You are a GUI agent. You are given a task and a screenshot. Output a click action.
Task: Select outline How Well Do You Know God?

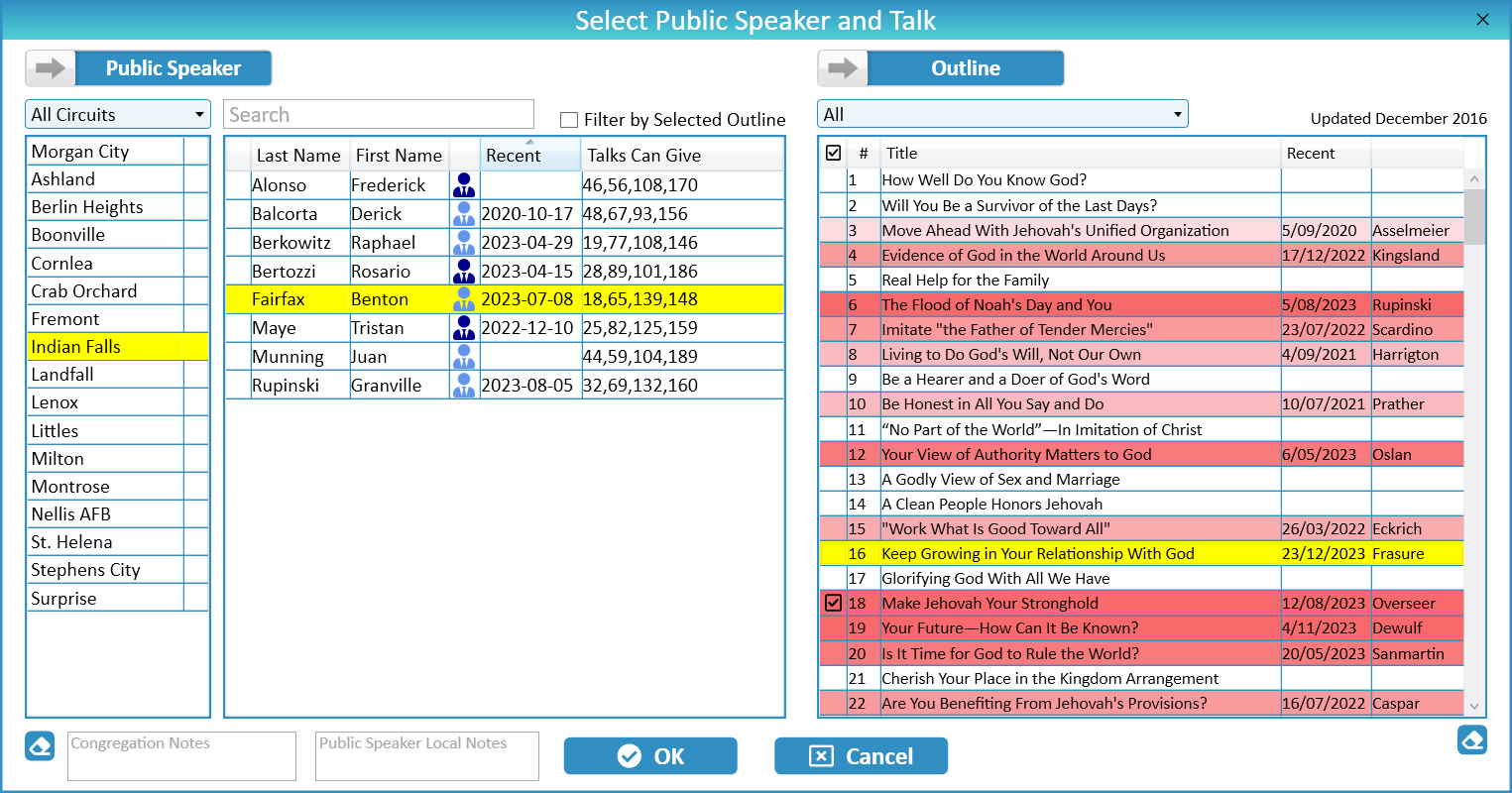(1141, 180)
